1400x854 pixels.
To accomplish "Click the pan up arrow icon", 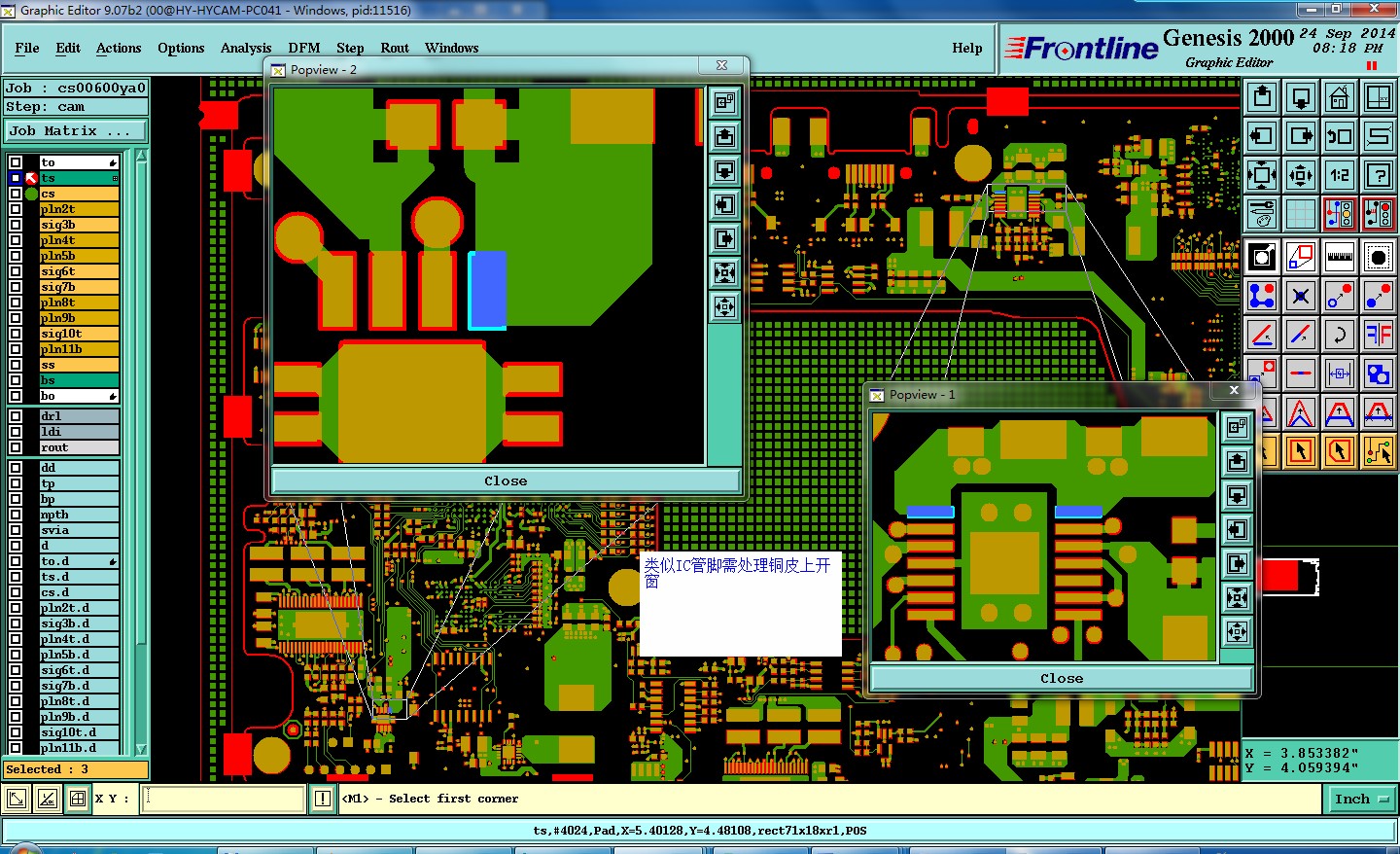I will (1262, 97).
